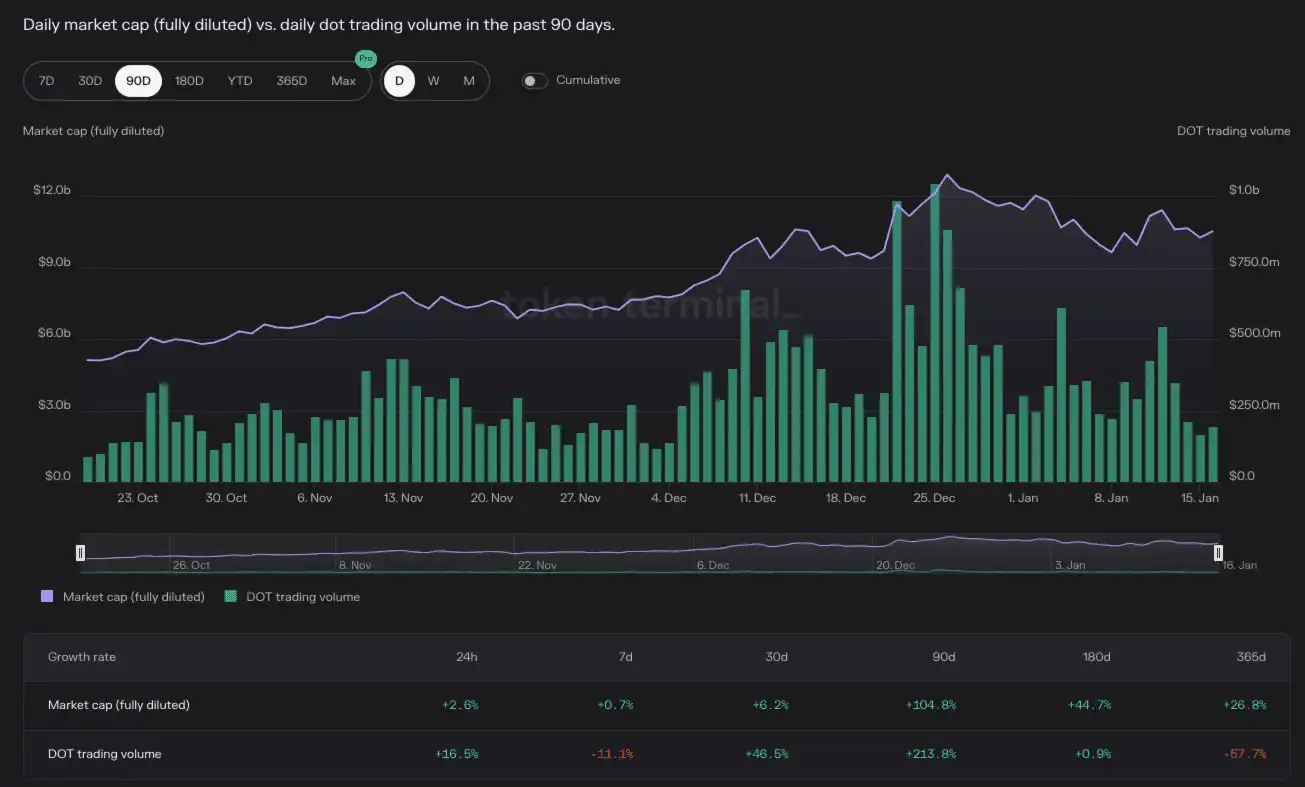The image size is (1305, 787).
Task: Set granularity to monthly (M)
Action: 468,81
